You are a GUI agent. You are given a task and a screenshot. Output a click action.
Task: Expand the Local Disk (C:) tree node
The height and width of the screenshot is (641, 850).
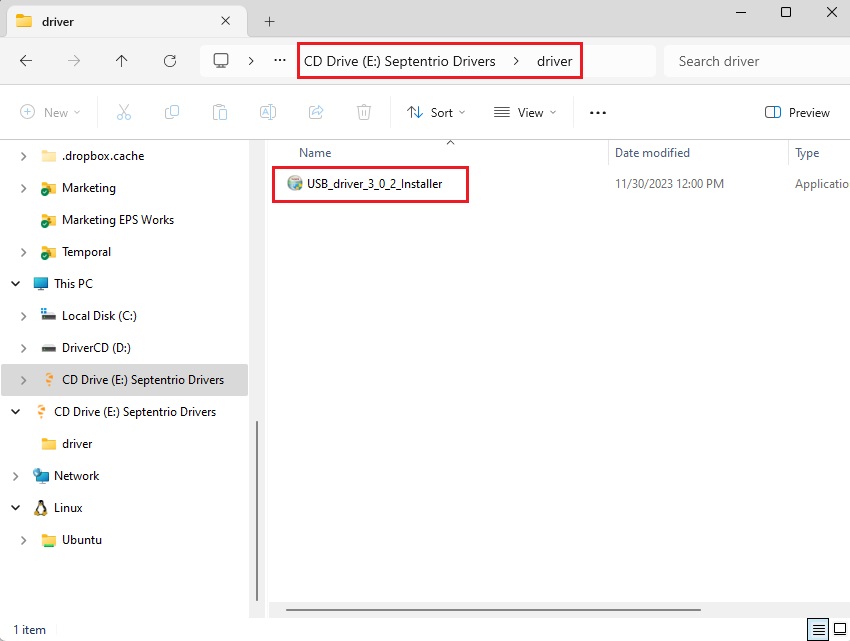tap(24, 316)
